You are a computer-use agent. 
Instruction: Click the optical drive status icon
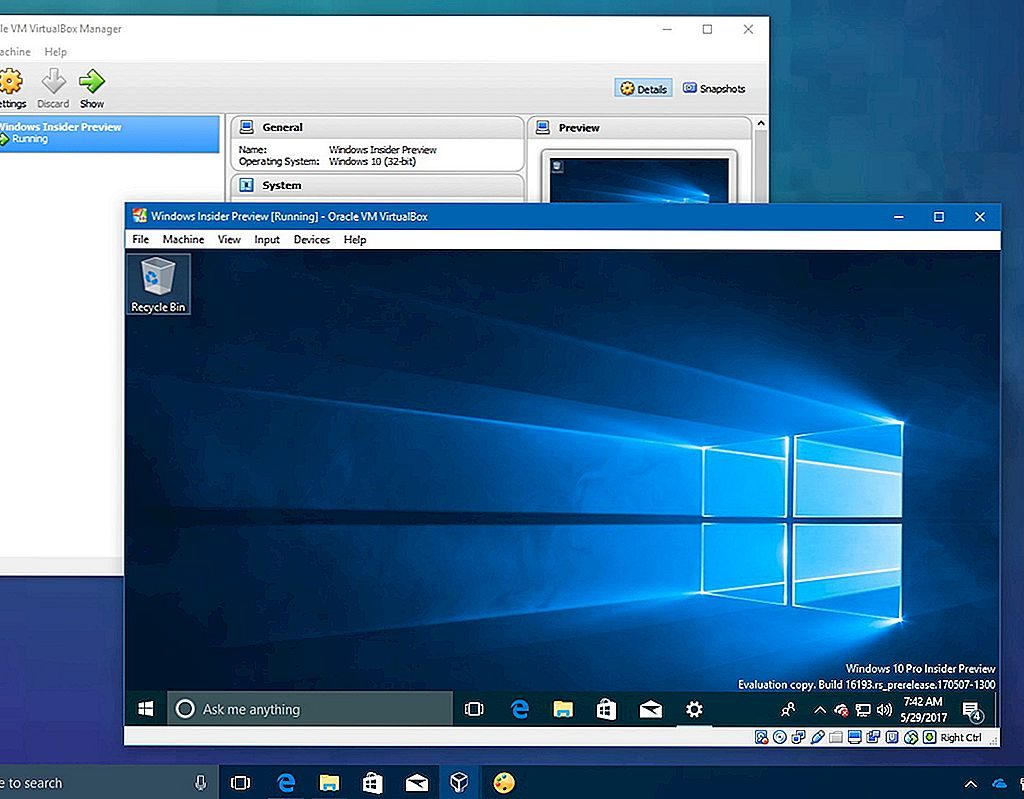pyautogui.click(x=779, y=737)
